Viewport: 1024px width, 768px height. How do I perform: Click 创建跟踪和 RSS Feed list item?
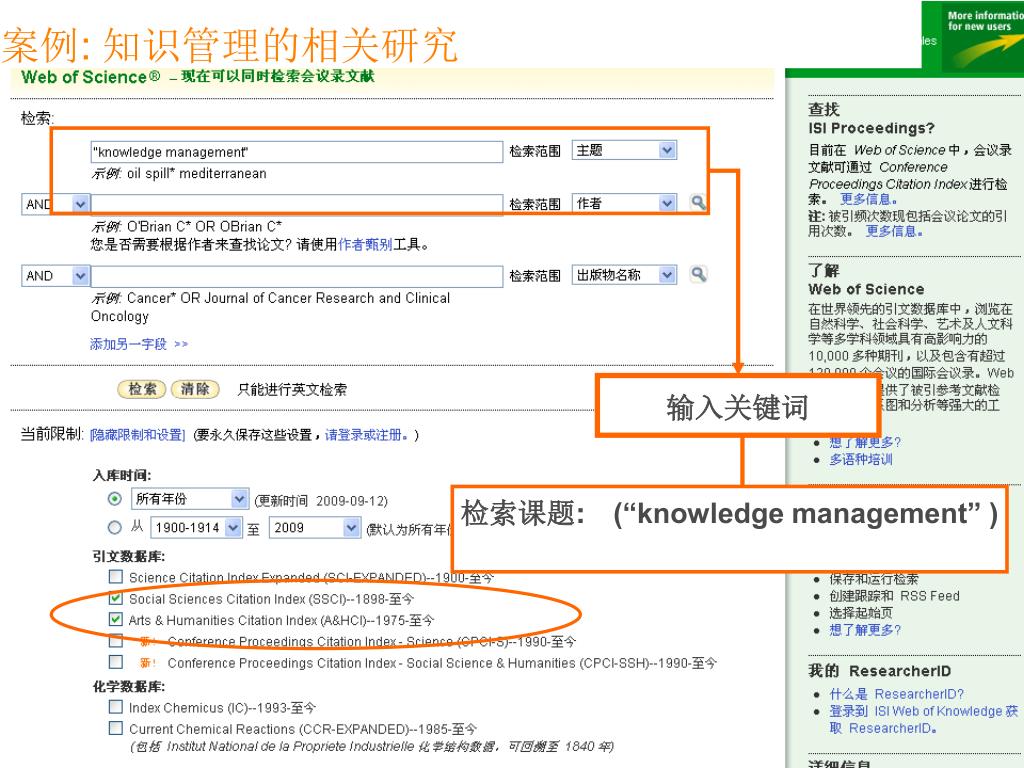coord(894,596)
